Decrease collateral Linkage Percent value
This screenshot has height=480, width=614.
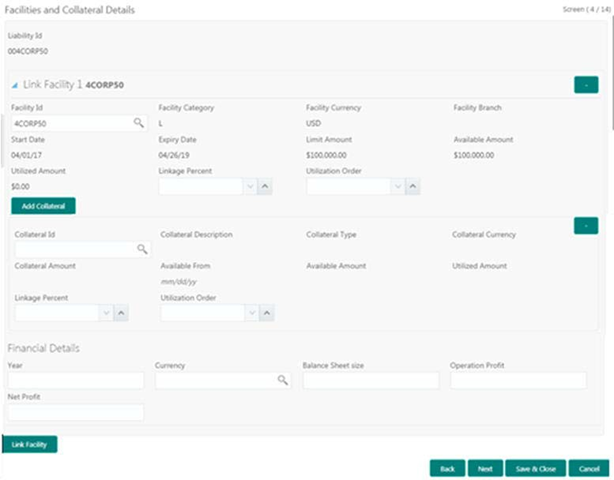(106, 313)
